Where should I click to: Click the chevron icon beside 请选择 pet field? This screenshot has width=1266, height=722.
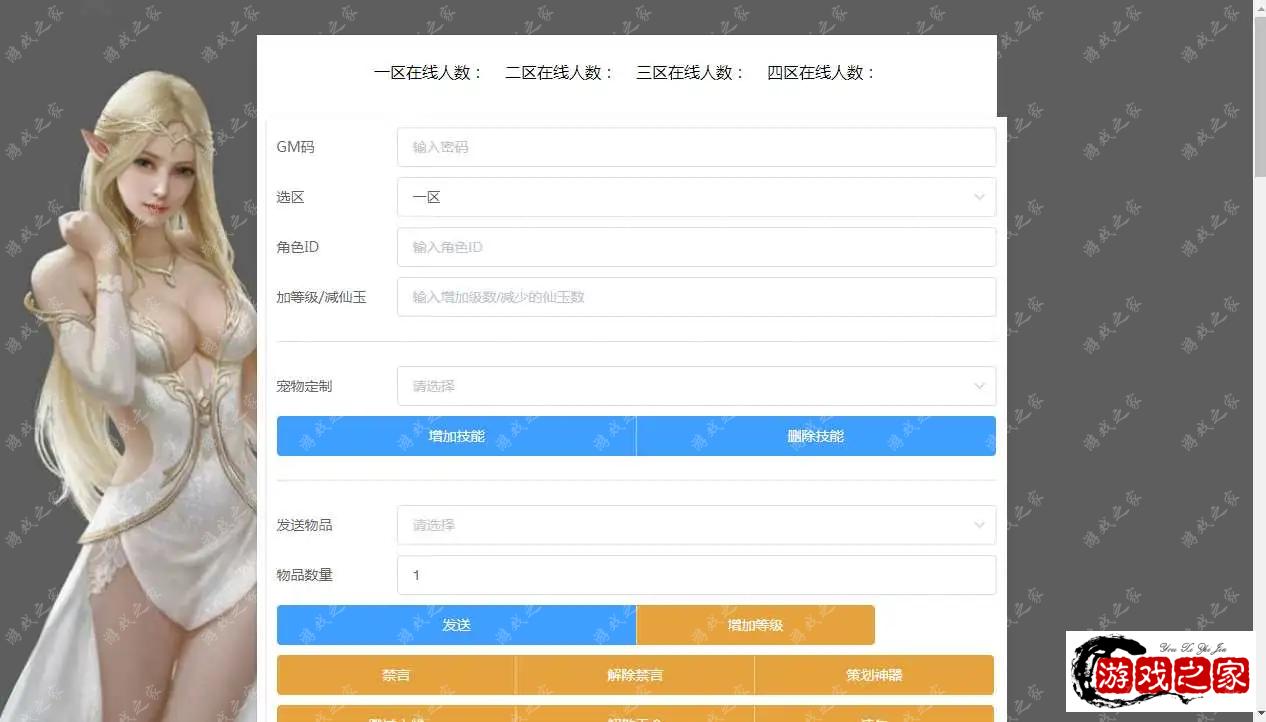click(x=979, y=386)
